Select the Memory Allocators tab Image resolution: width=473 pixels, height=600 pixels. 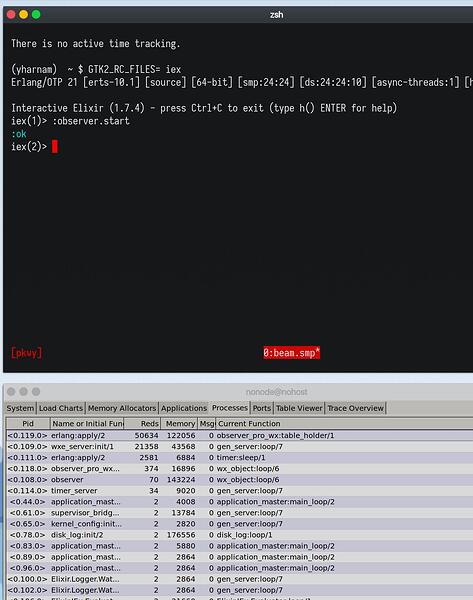(122, 408)
